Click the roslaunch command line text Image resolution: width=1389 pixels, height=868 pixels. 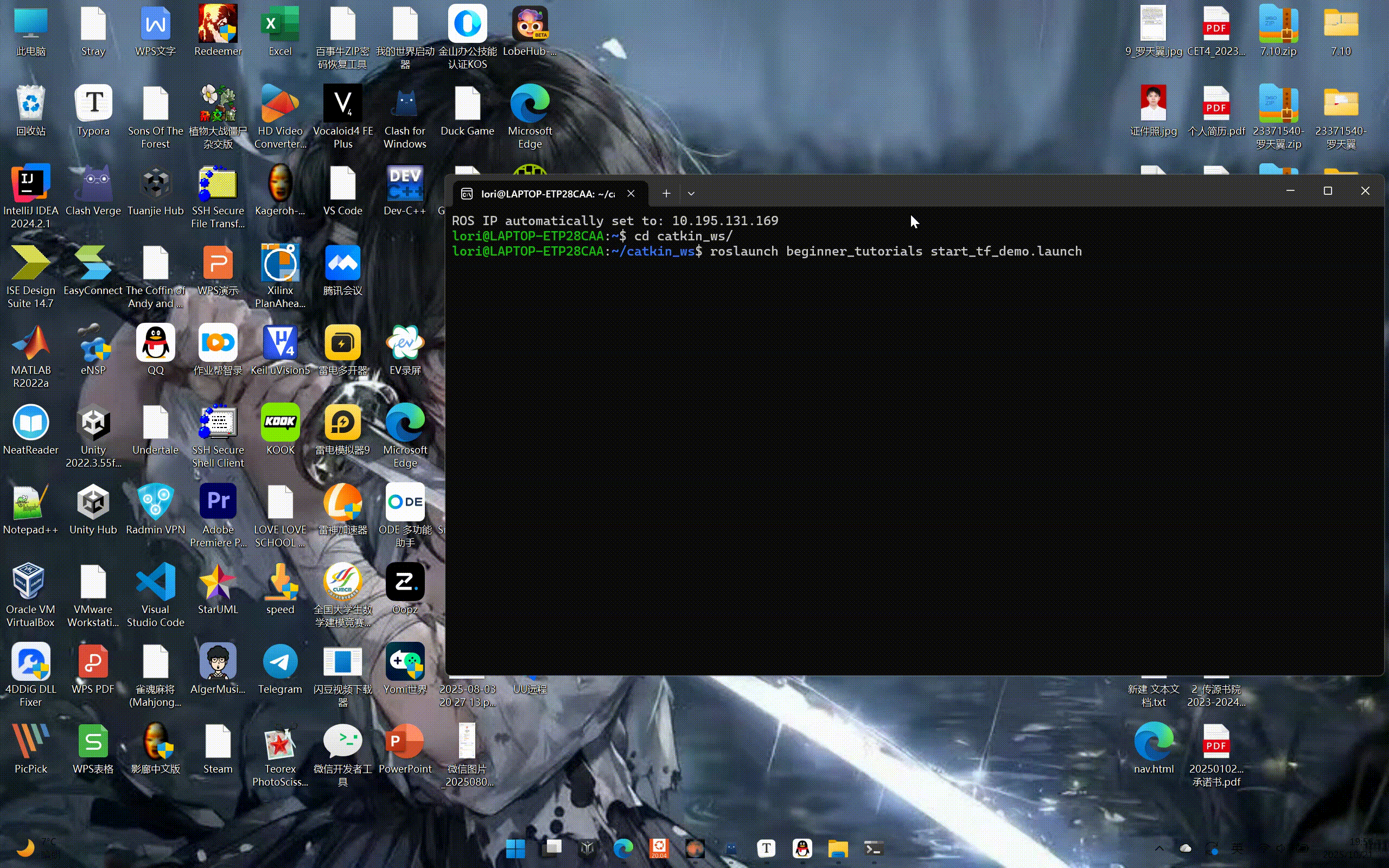click(895, 251)
